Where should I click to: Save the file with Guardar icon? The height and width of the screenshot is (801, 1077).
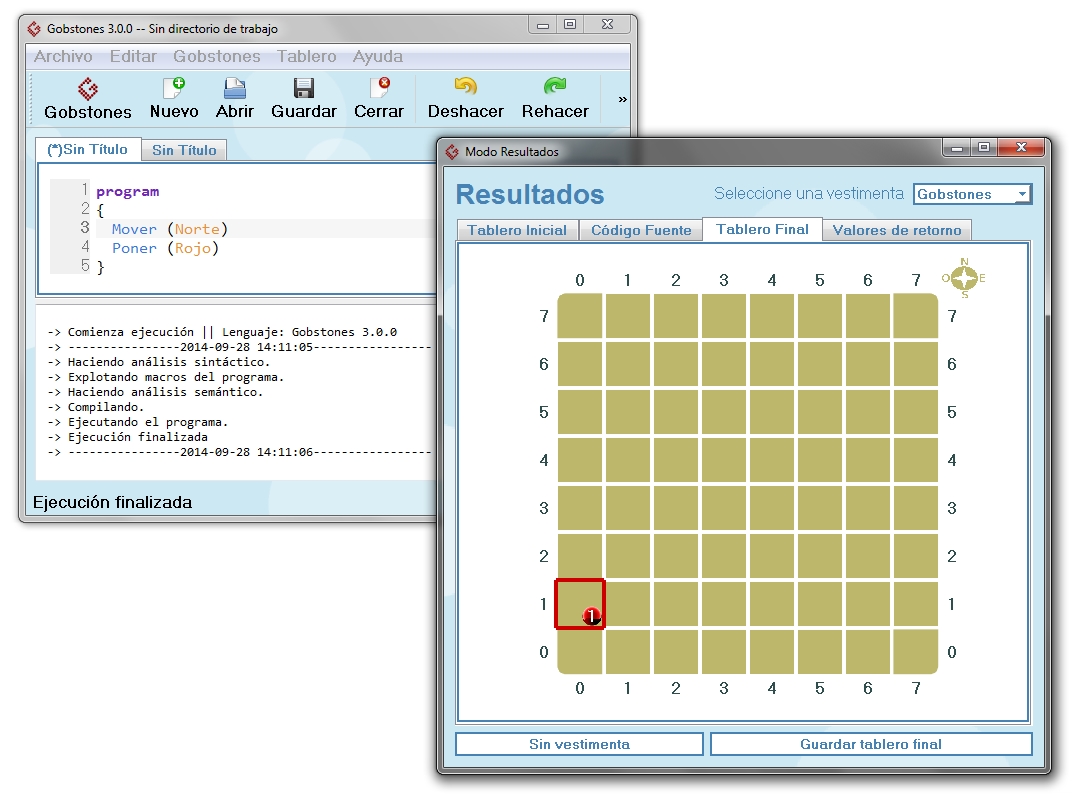304,98
